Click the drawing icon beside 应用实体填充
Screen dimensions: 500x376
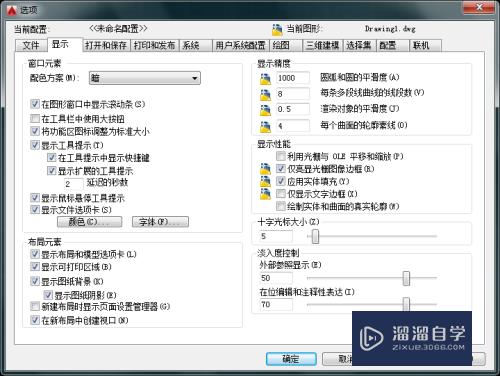click(x=265, y=181)
